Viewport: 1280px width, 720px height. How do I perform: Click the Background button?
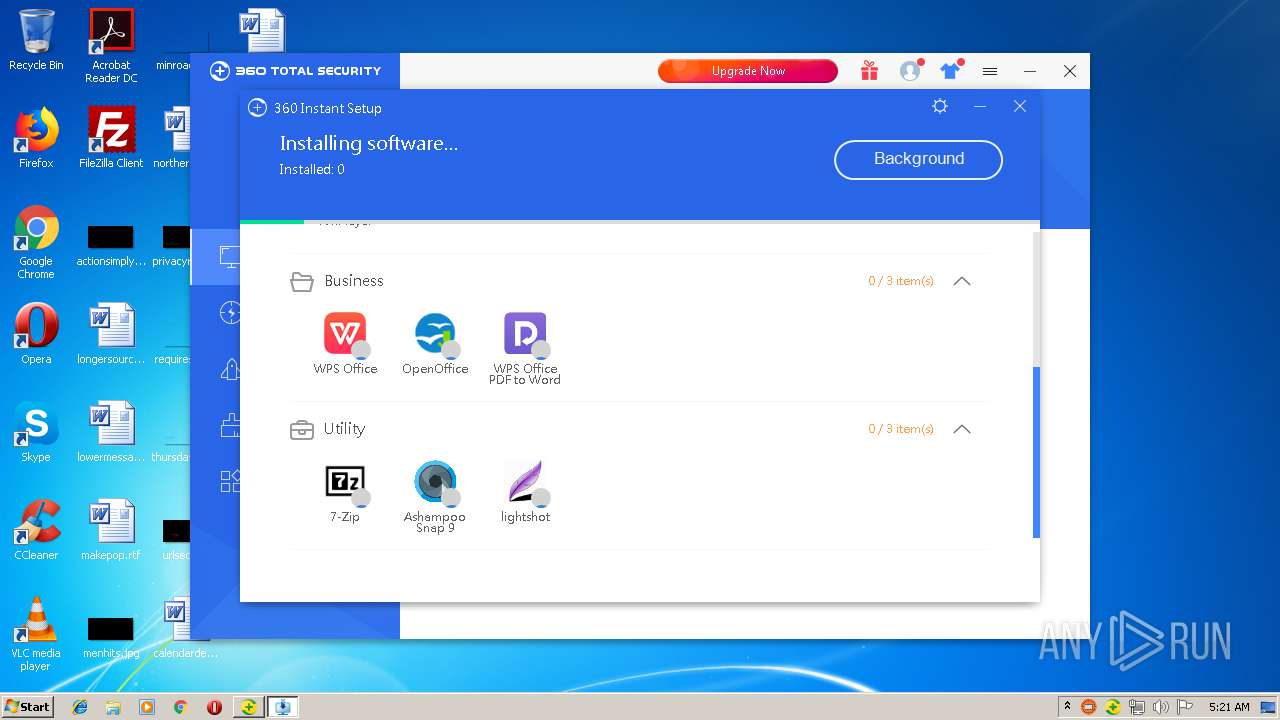918,159
